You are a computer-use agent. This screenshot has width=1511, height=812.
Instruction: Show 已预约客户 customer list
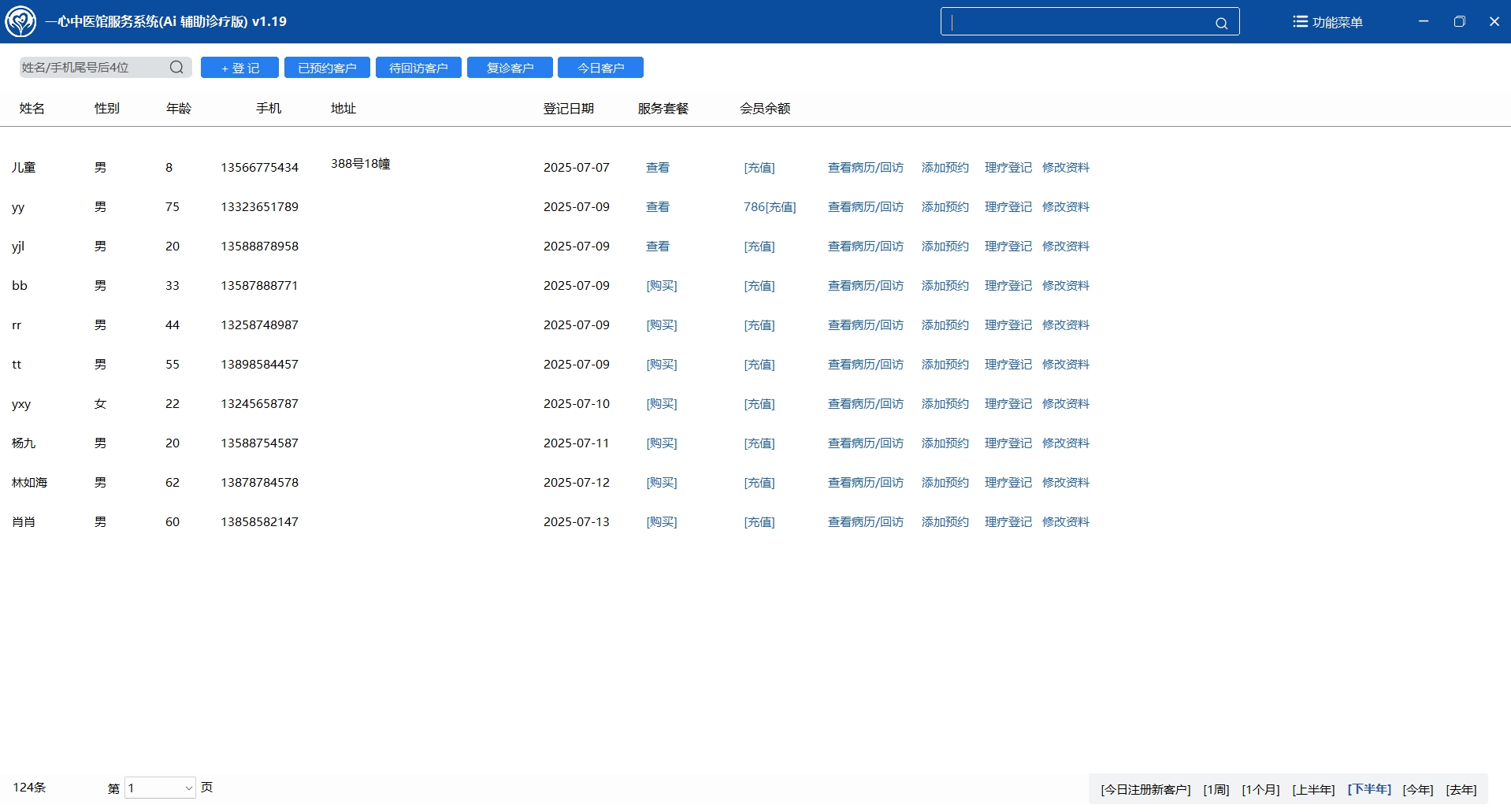327,68
